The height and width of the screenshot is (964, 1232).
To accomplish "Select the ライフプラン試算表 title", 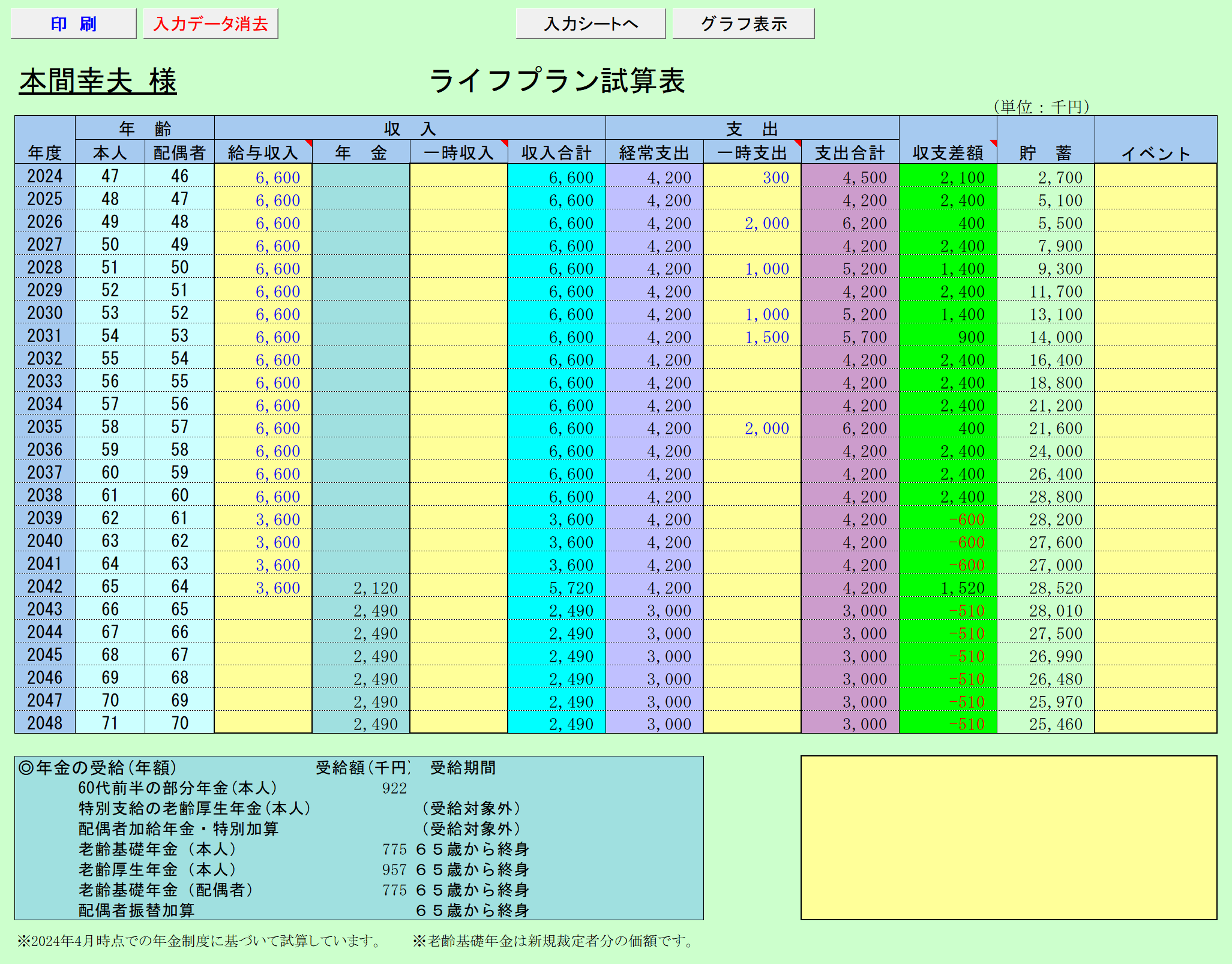I will click(x=557, y=81).
